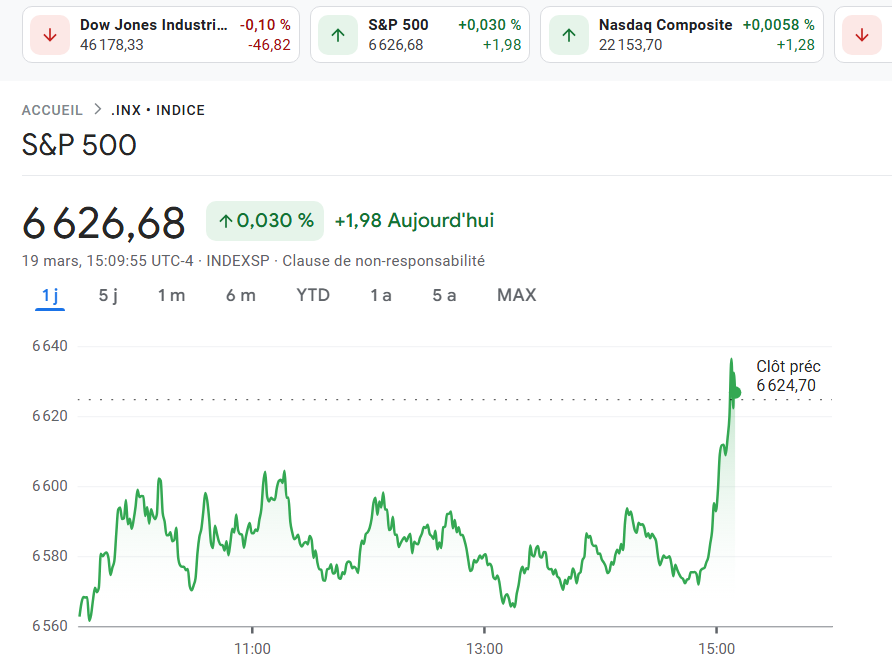The width and height of the screenshot is (892, 672).
Task: Open the S&P 500 ticker card
Action: [420, 35]
